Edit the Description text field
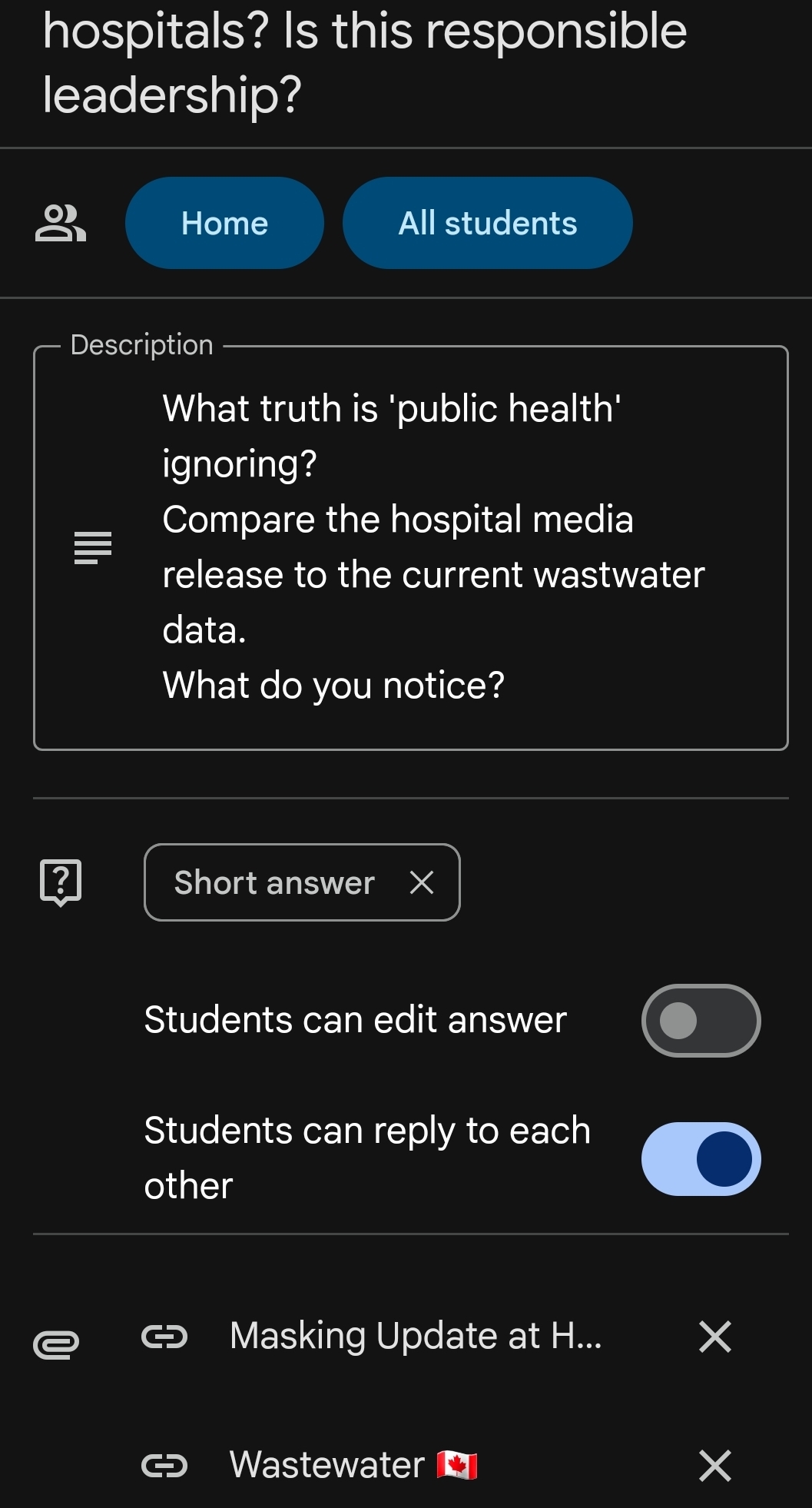This screenshot has height=1508, width=812. tap(433, 547)
